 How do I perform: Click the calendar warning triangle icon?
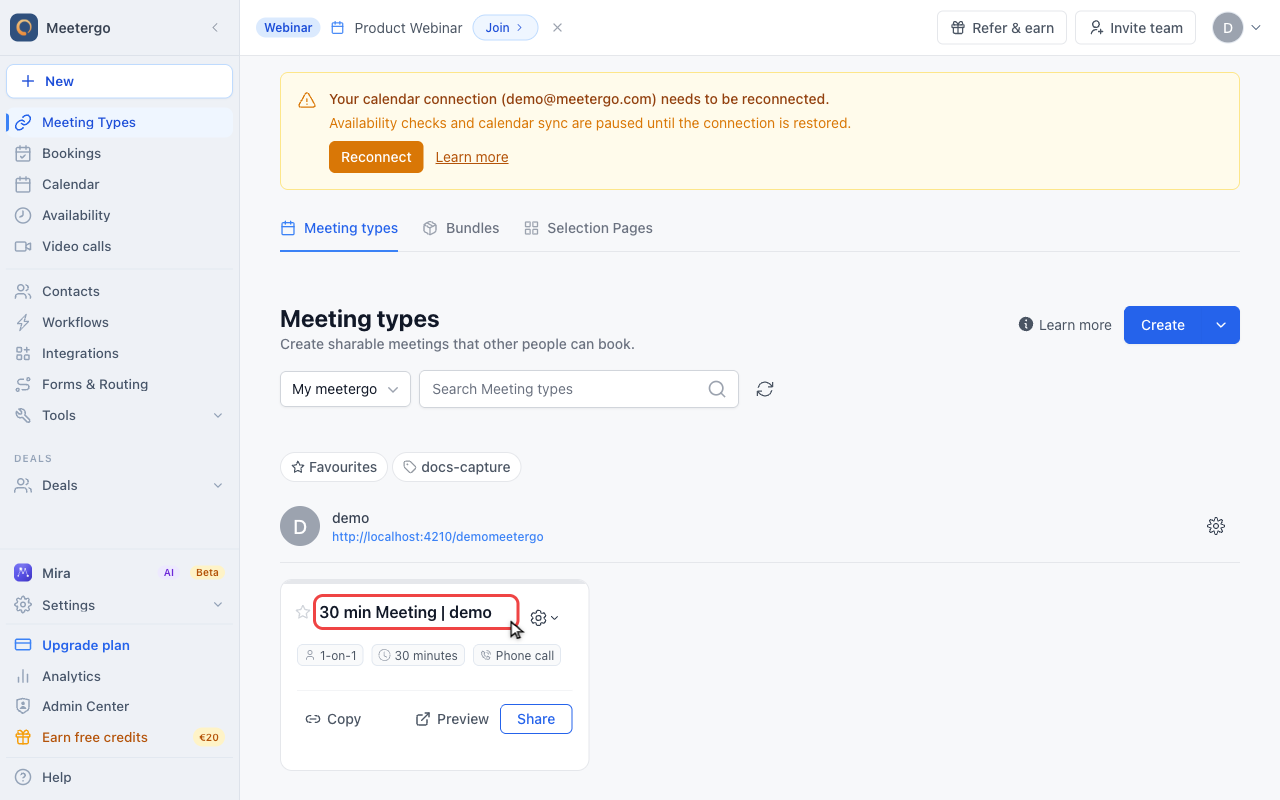pos(307,100)
